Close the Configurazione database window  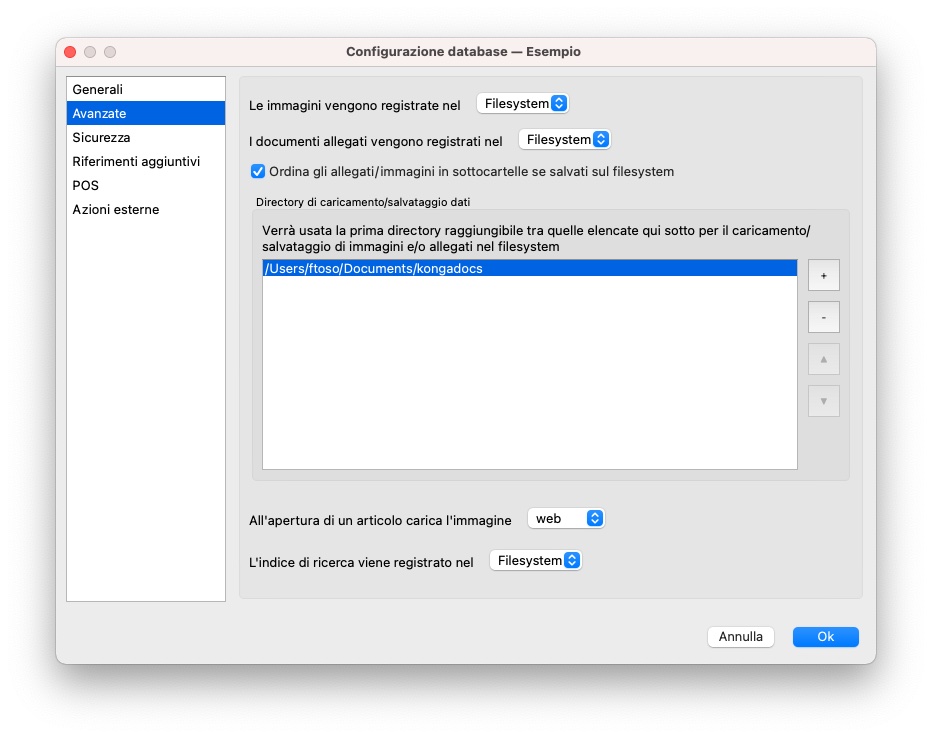[70, 51]
